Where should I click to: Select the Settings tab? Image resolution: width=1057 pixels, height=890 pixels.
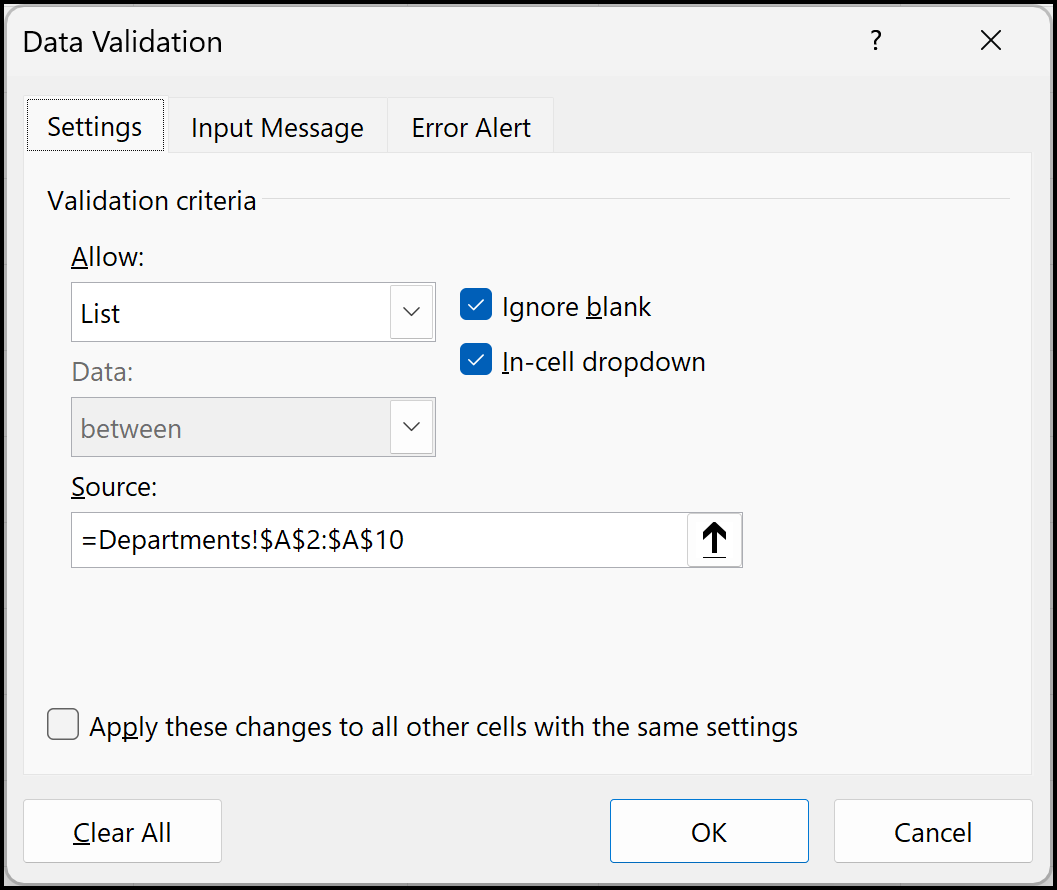pos(94,126)
